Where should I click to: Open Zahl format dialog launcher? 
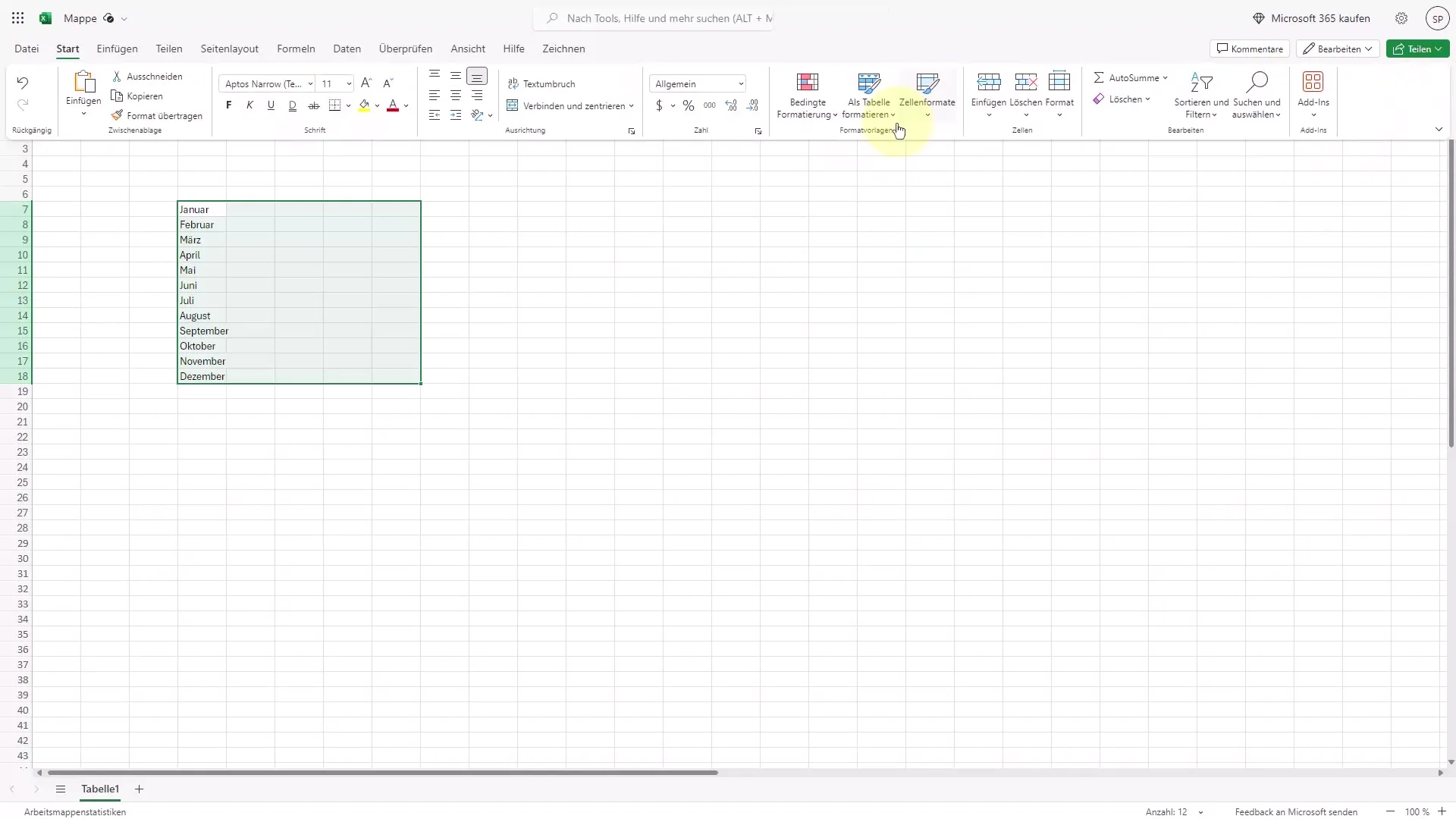pyautogui.click(x=758, y=131)
